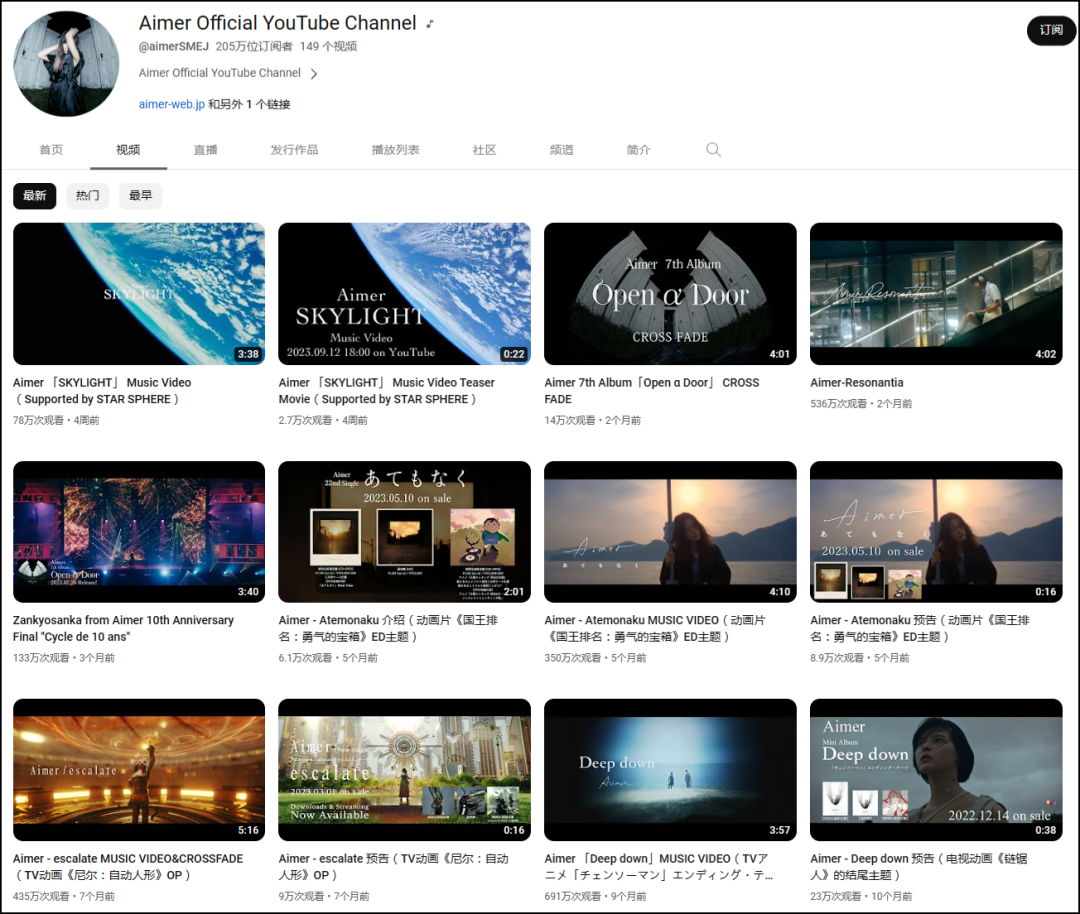Sort videos by 最早 chip
This screenshot has height=914, width=1080.
141,196
